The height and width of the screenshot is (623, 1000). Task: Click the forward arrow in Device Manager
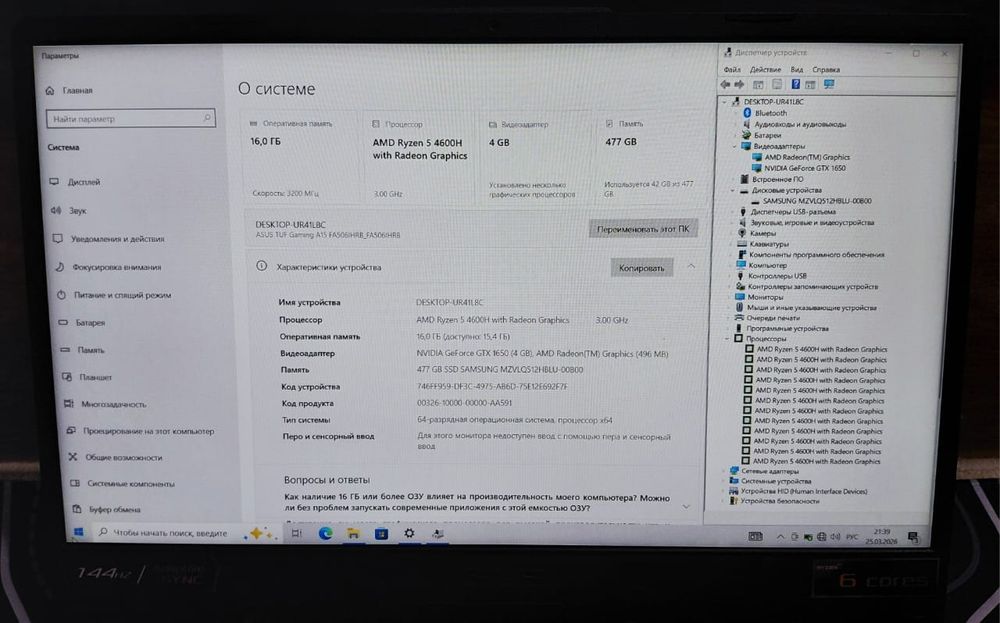739,84
